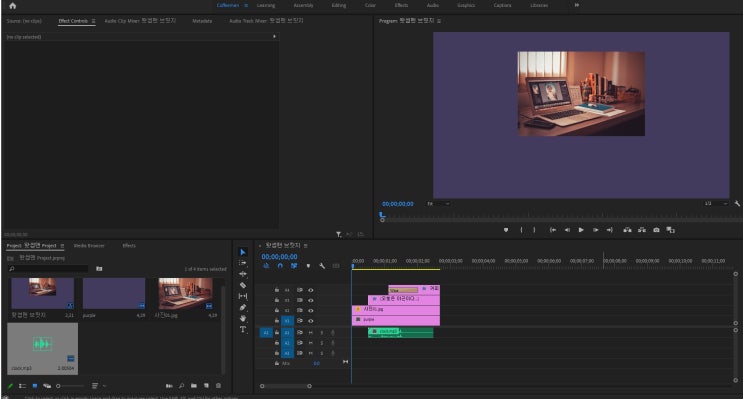Step forward one frame
The image size is (743, 399).
point(596,230)
